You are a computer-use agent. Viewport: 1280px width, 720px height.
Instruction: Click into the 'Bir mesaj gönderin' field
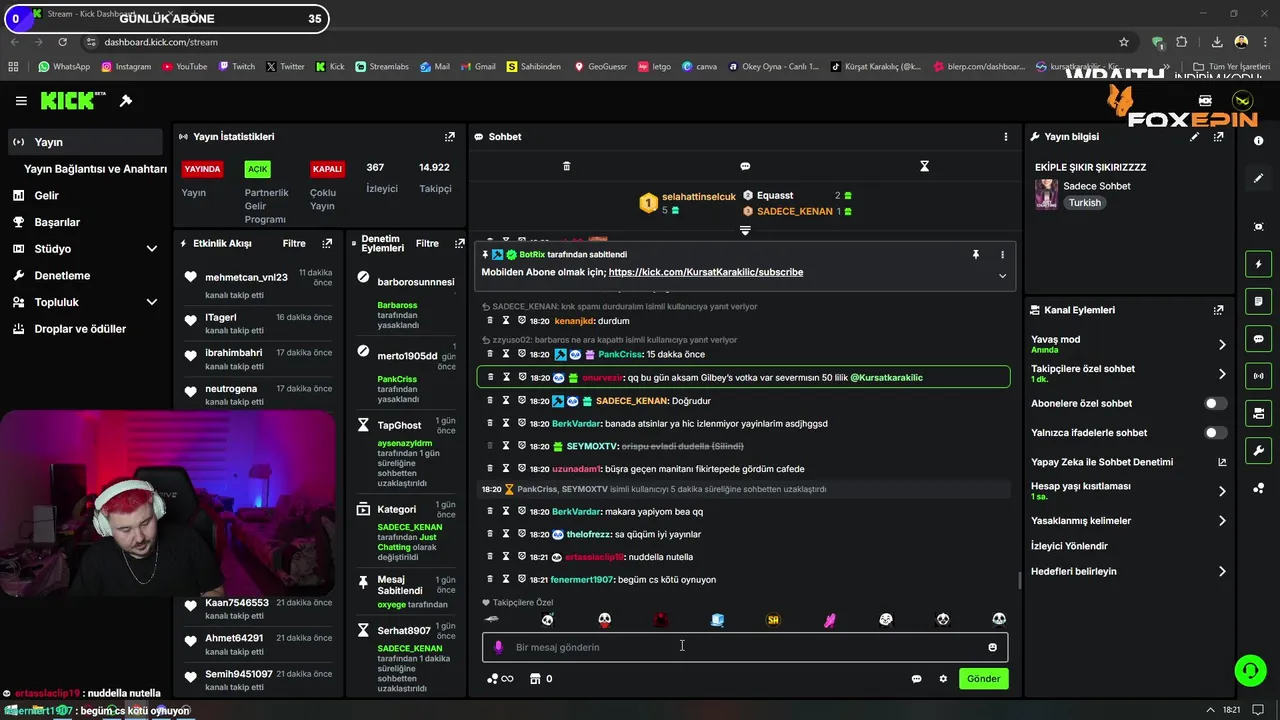click(x=745, y=647)
